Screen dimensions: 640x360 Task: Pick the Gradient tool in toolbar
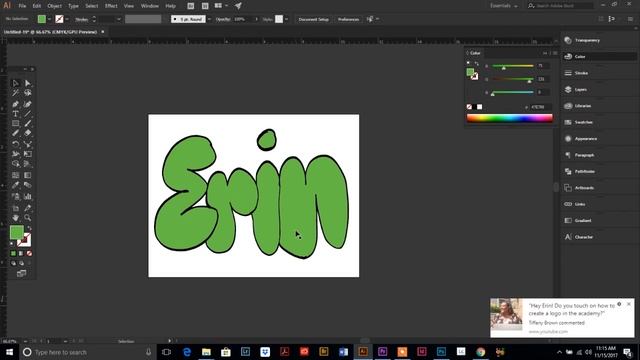(28, 175)
